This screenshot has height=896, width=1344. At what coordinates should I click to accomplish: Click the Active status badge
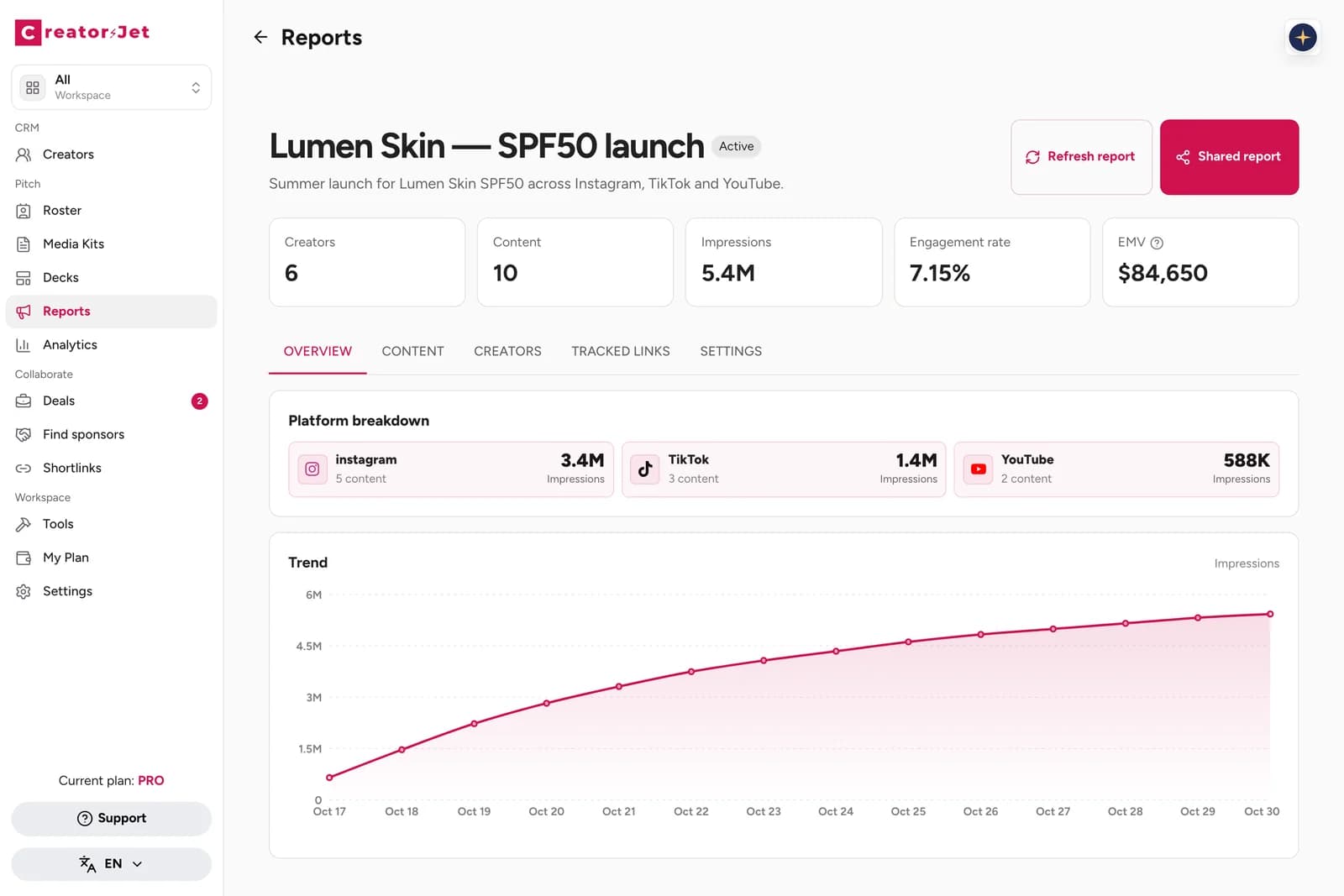[736, 146]
